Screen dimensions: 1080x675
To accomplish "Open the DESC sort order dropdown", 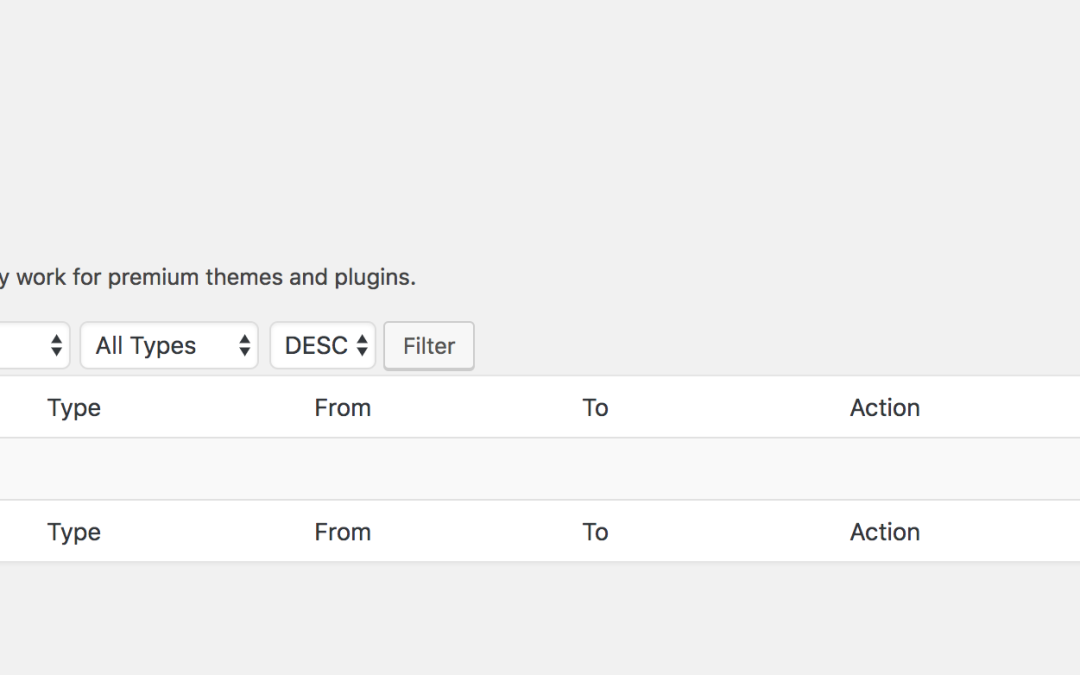I will pyautogui.click(x=322, y=345).
